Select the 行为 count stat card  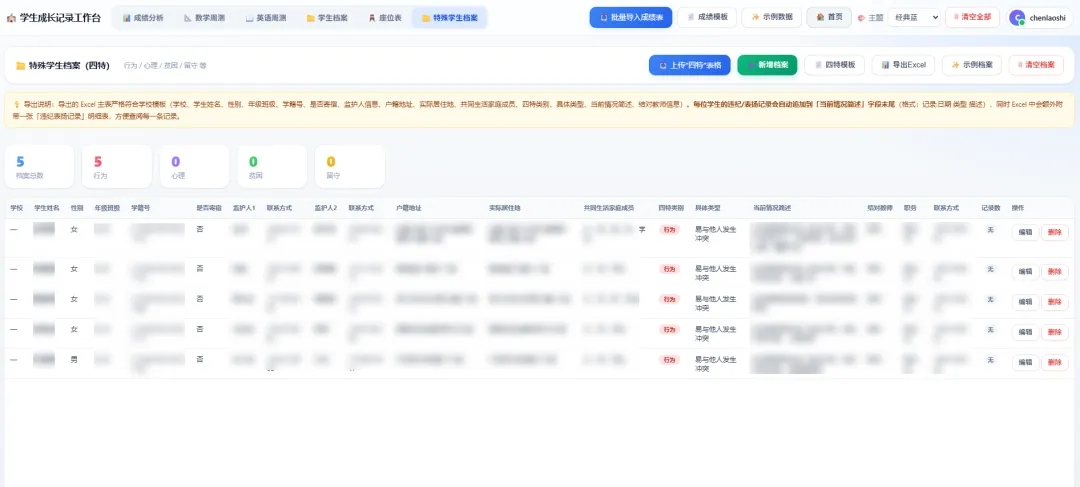(x=117, y=167)
